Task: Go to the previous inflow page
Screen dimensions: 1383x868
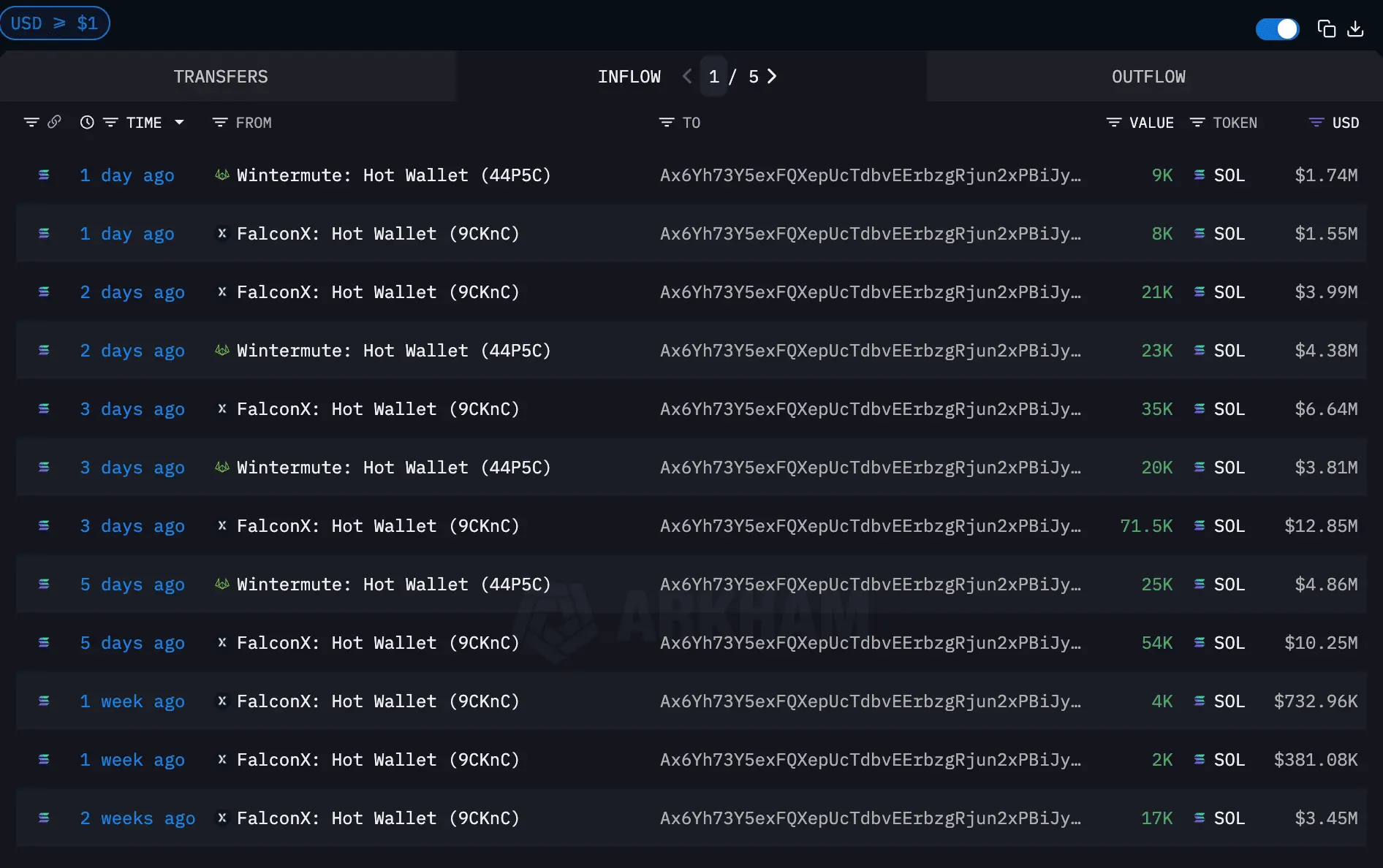Action: 687,76
